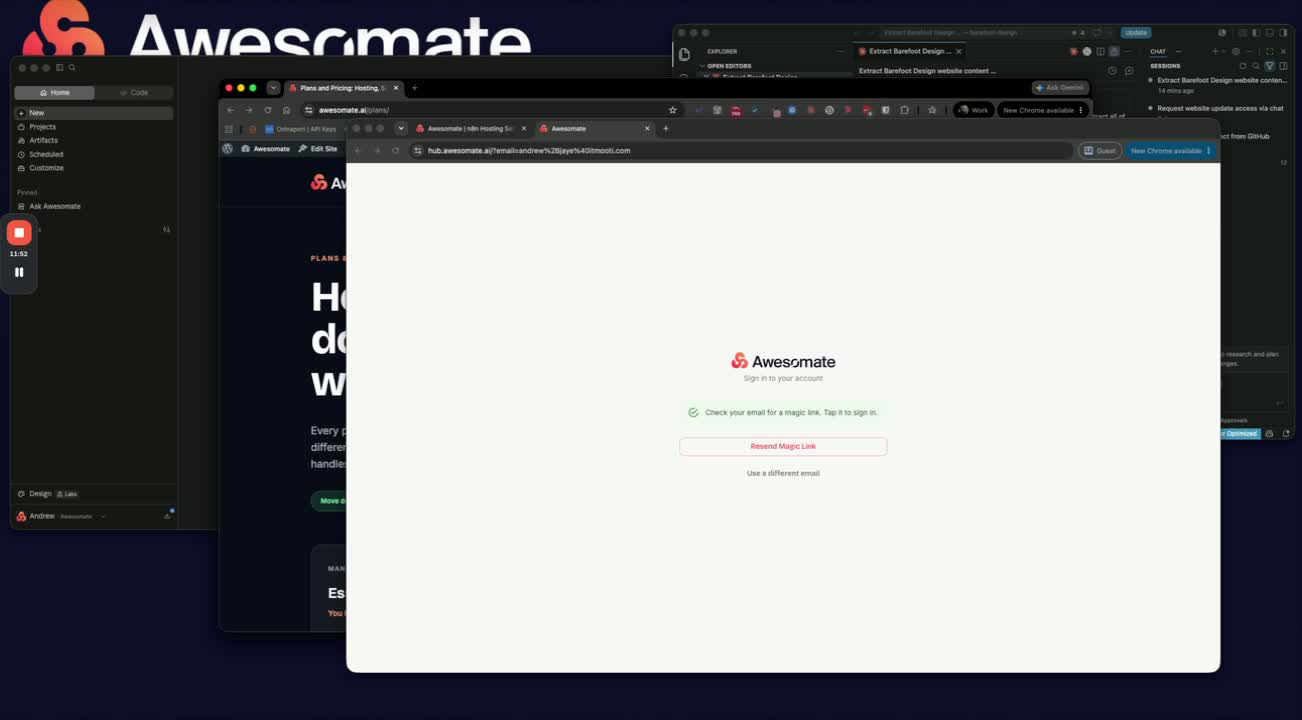Screen dimensions: 1302x720
Task: Refresh the Sessions list
Action: [x=1243, y=66]
